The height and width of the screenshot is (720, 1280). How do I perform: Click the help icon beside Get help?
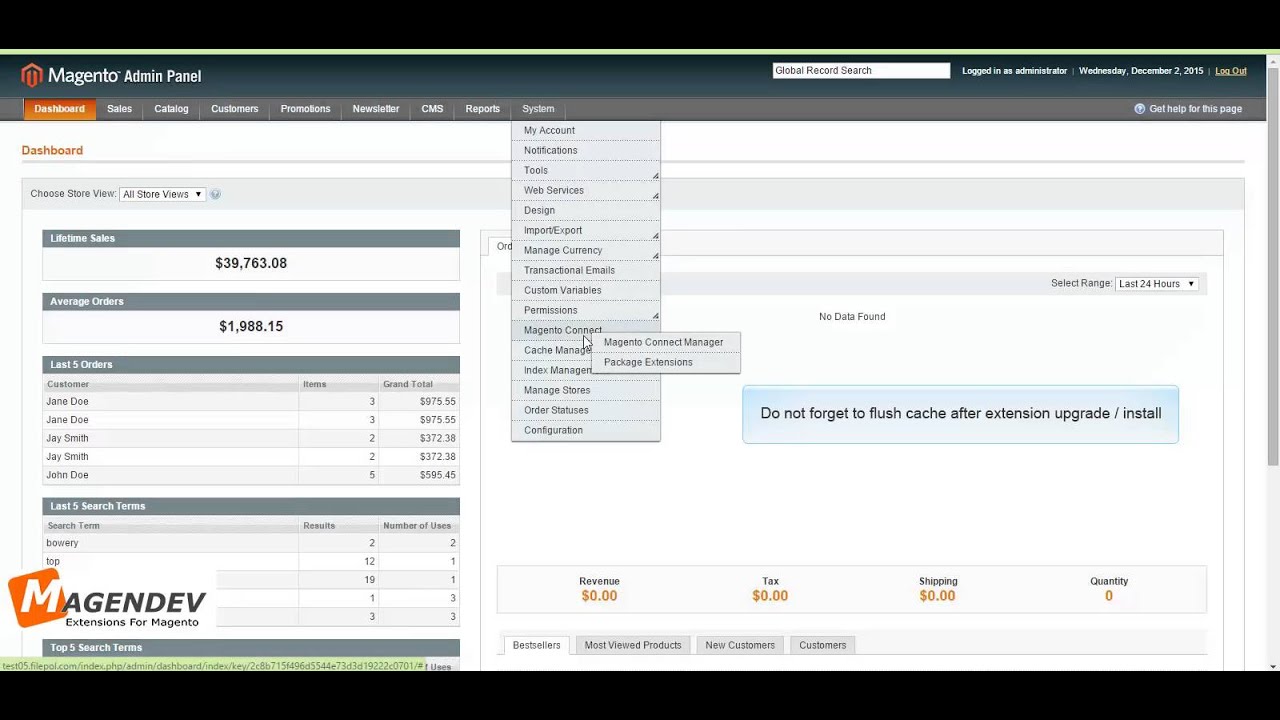(1139, 109)
